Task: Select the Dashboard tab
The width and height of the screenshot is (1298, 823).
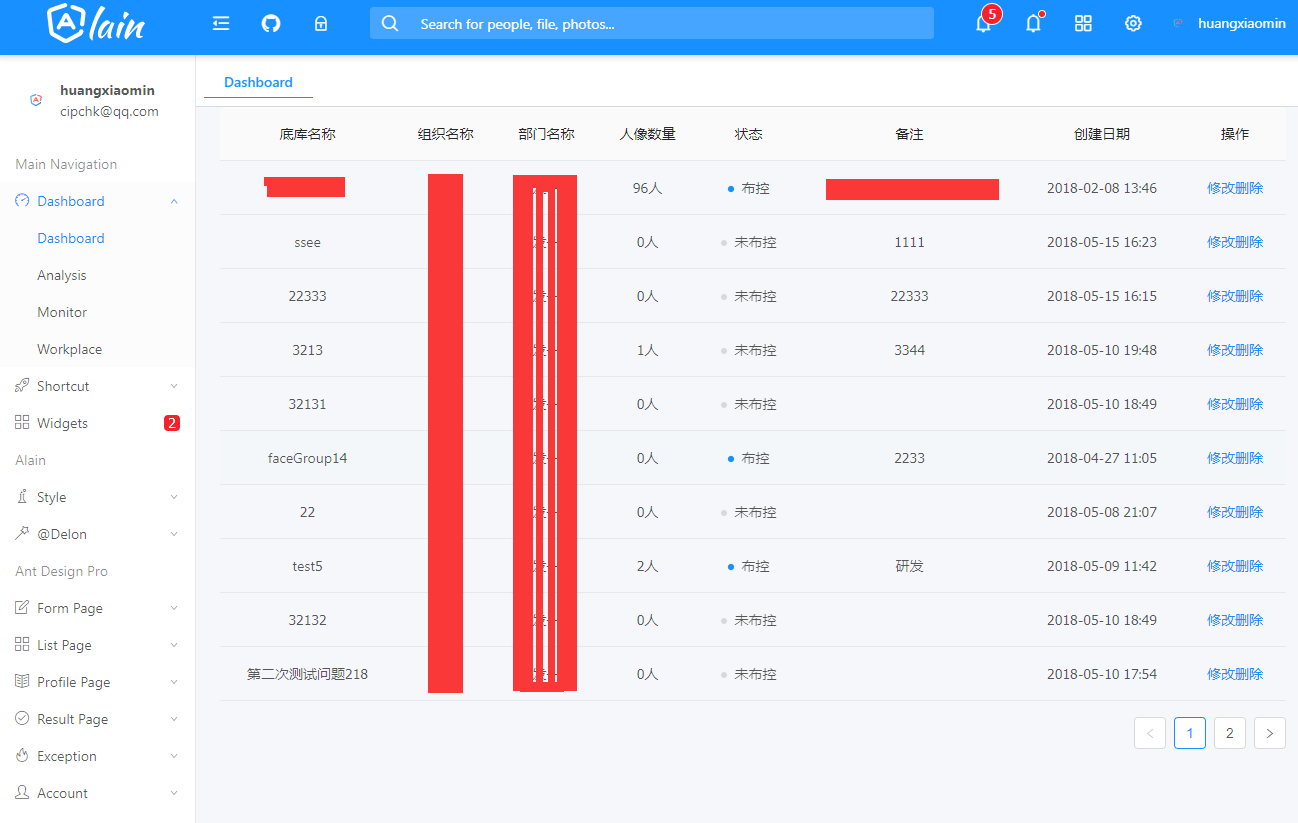Action: coord(257,81)
